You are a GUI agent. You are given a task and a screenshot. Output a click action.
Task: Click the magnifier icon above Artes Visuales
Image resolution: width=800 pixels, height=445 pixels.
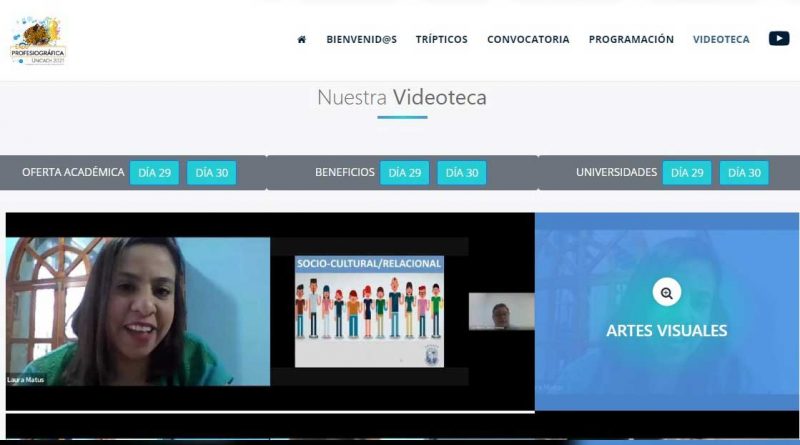coord(666,292)
